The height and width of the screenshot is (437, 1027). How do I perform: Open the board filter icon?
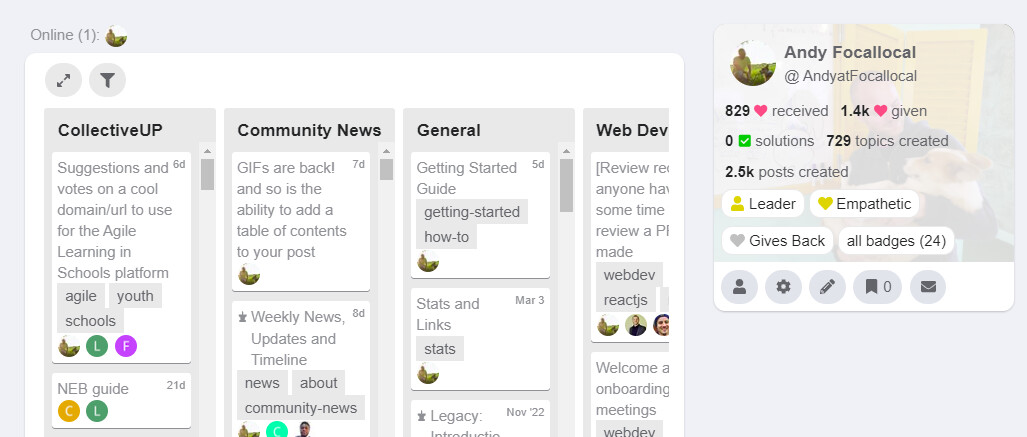tap(107, 80)
